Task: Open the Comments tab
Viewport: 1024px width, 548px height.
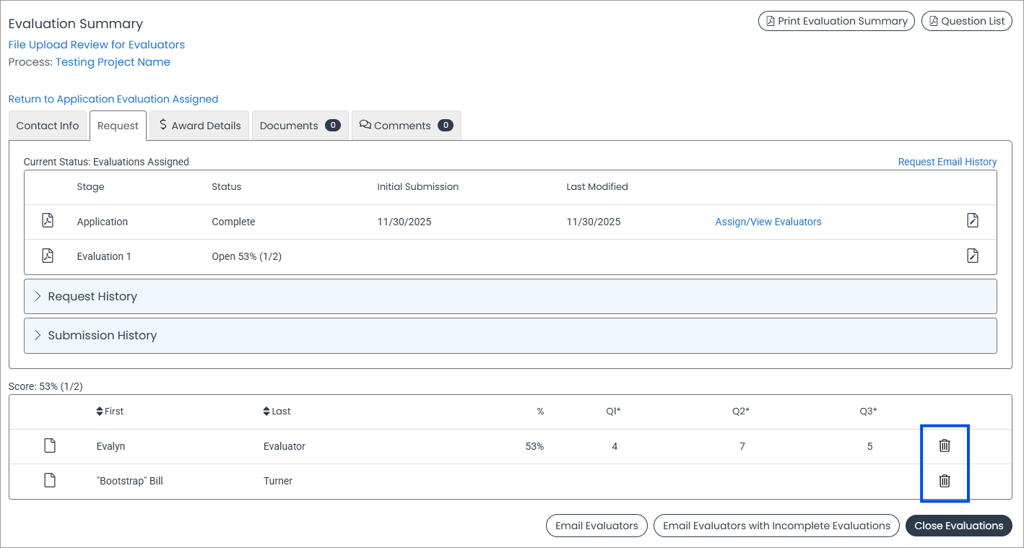Action: pyautogui.click(x=406, y=125)
